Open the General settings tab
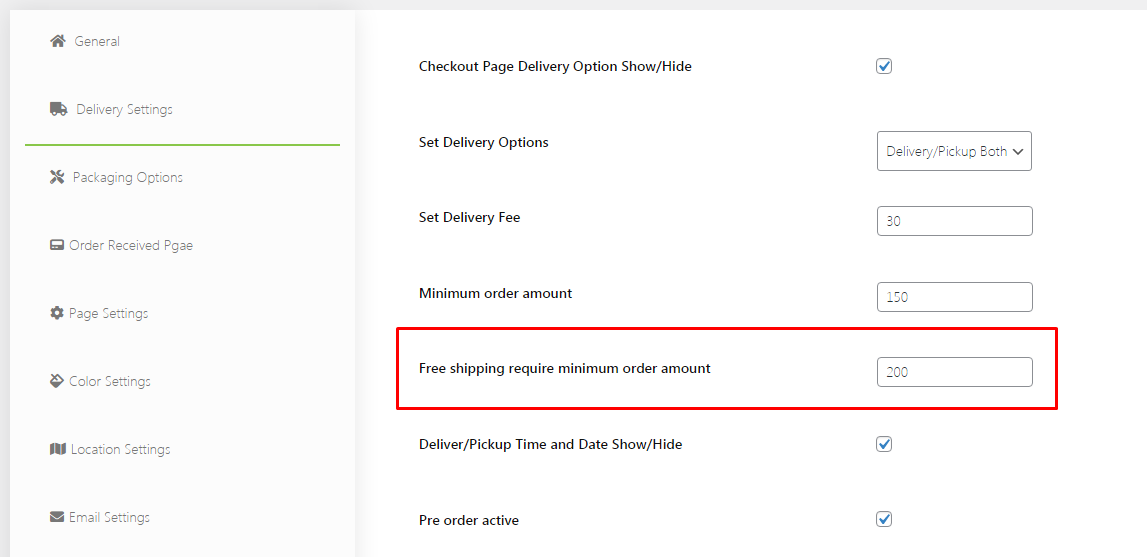Viewport: 1147px width, 557px height. [x=97, y=41]
